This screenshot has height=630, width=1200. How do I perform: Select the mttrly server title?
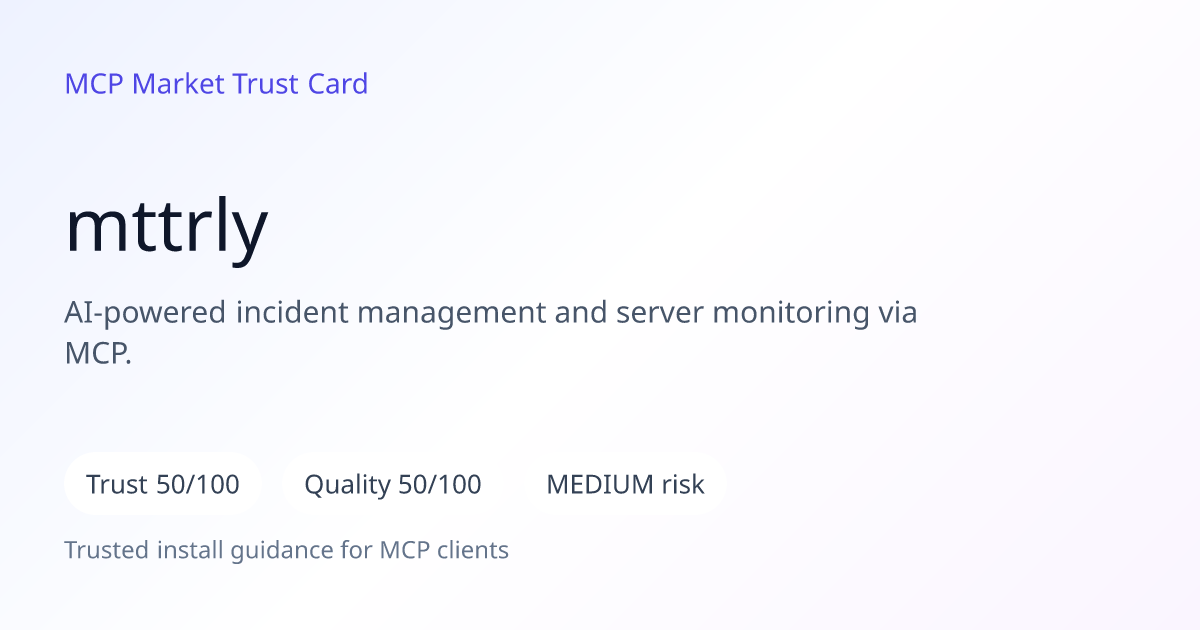(167, 228)
